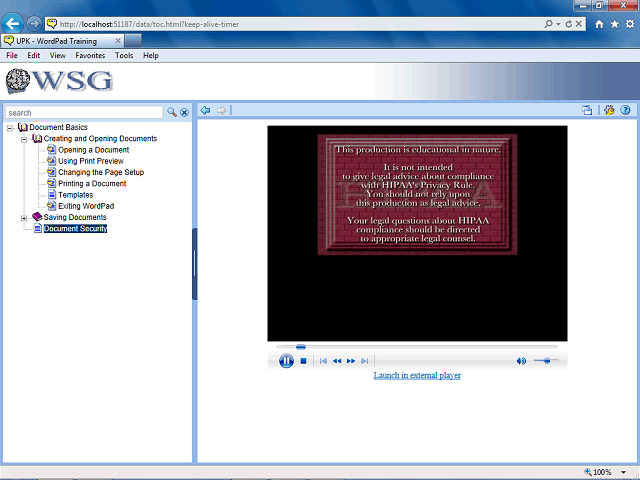The image size is (640, 480).
Task: Open the View menu
Action: [58, 56]
